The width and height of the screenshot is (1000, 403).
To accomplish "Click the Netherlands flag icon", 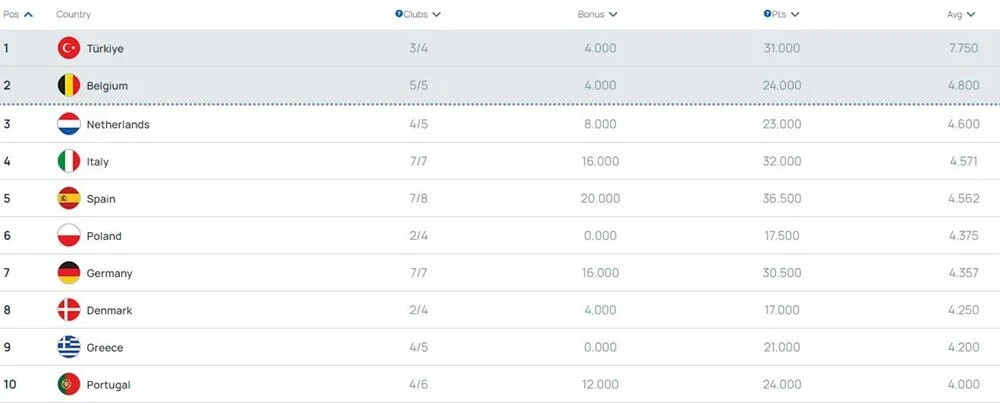I will tap(69, 124).
